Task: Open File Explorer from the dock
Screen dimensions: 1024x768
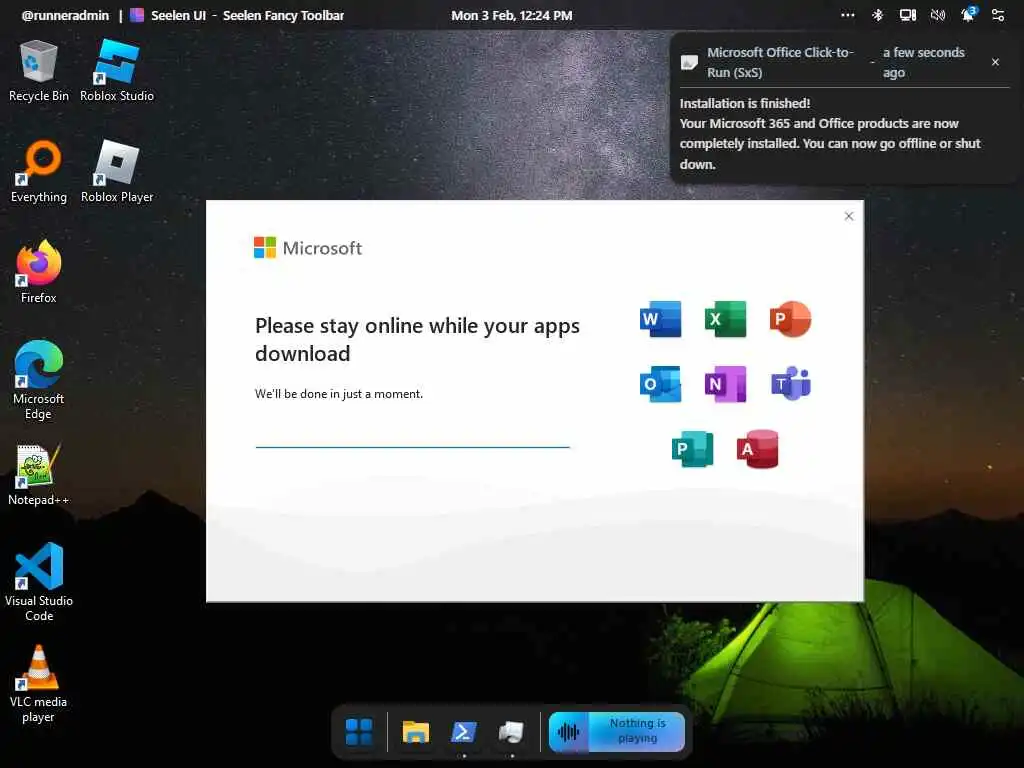Action: coord(415,732)
